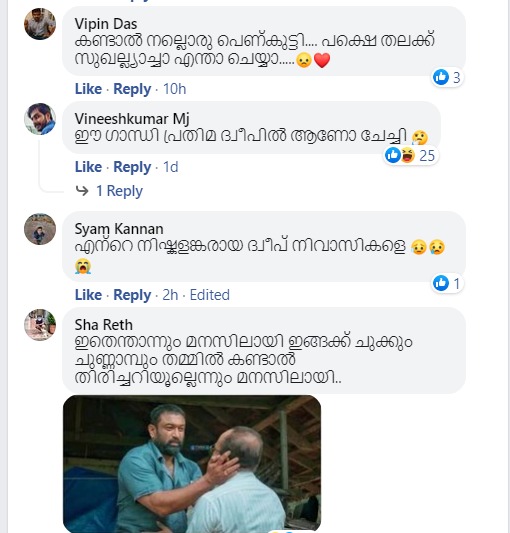Open Syam Kannan's profile avatar

tap(40, 229)
